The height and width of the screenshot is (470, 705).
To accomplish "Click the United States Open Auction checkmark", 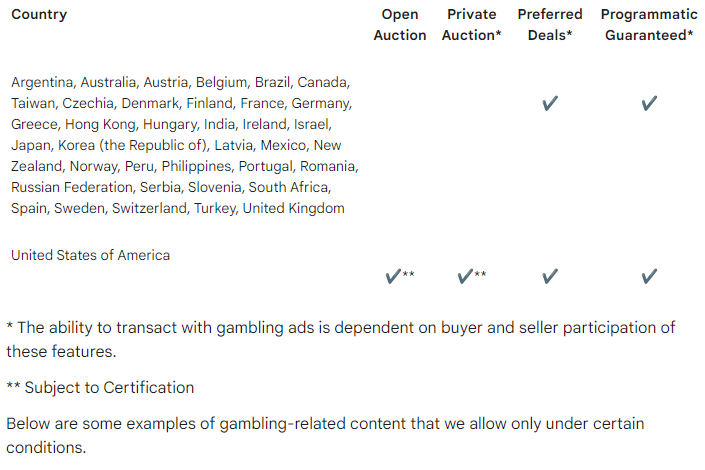I will click(x=393, y=277).
